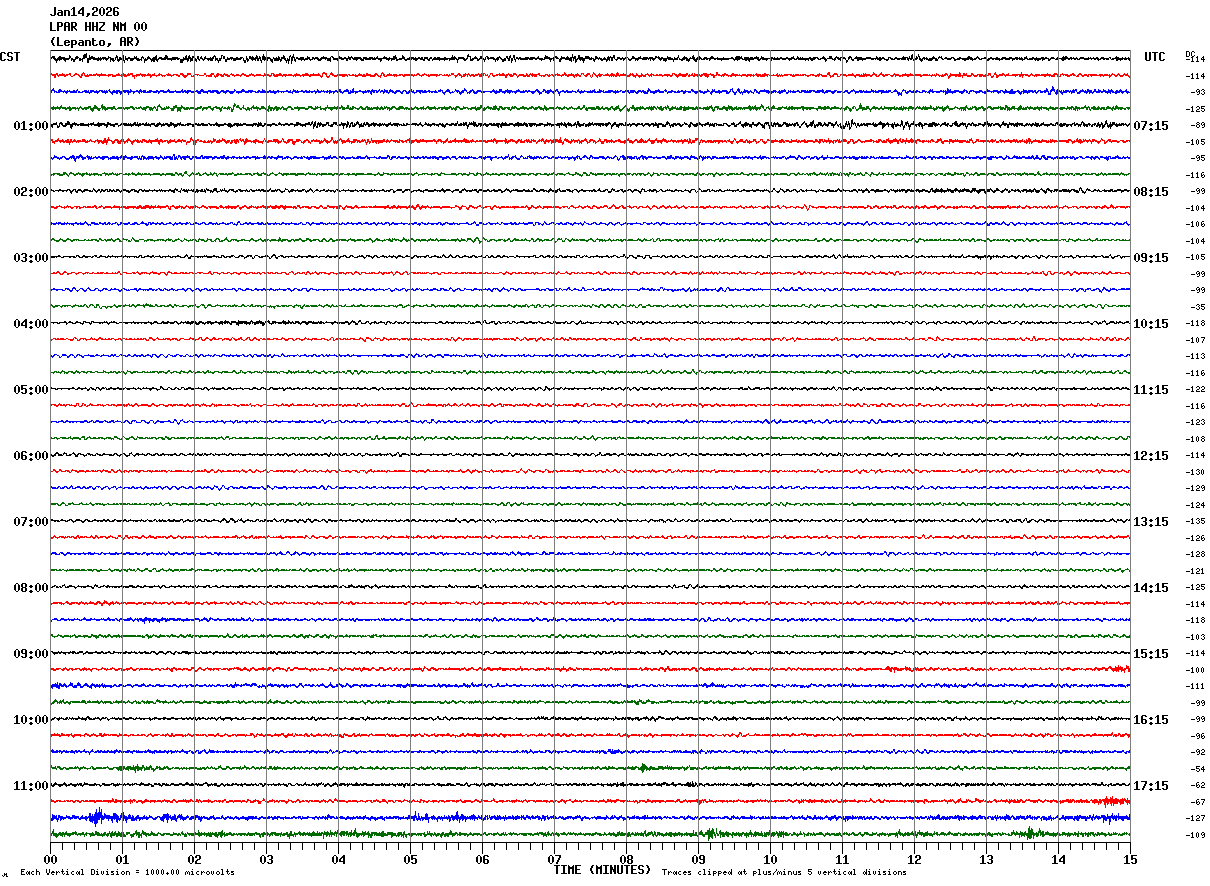The image size is (1210, 886).
Task: Click the TIME (MINUTES) axis title
Action: 602,870
